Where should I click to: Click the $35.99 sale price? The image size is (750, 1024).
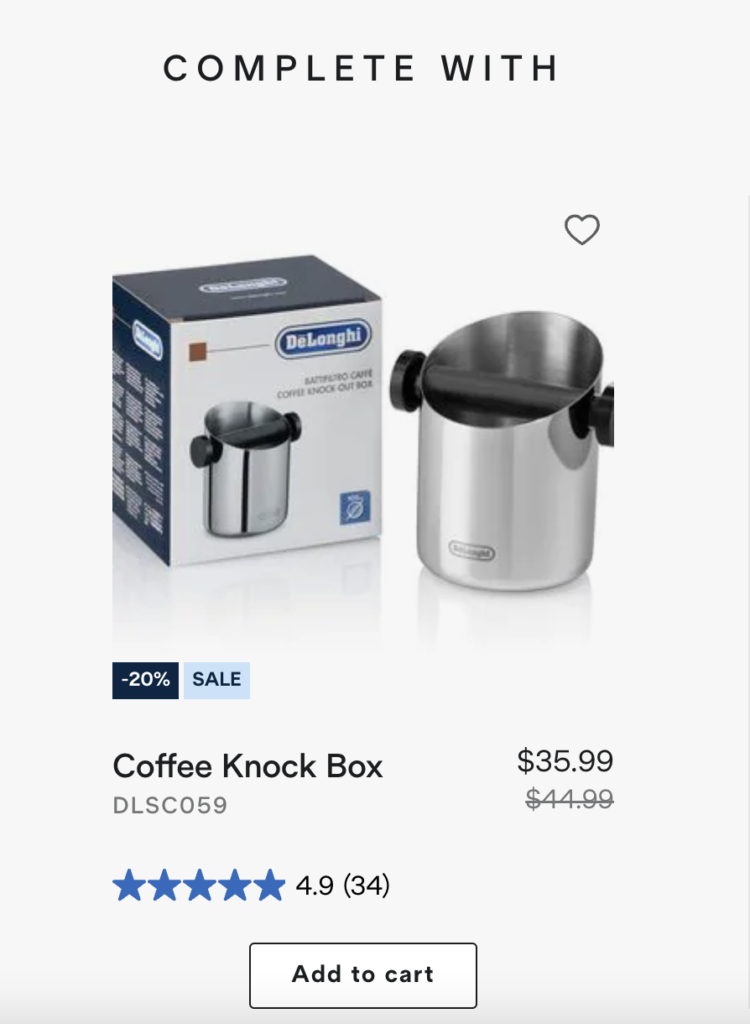coord(565,761)
